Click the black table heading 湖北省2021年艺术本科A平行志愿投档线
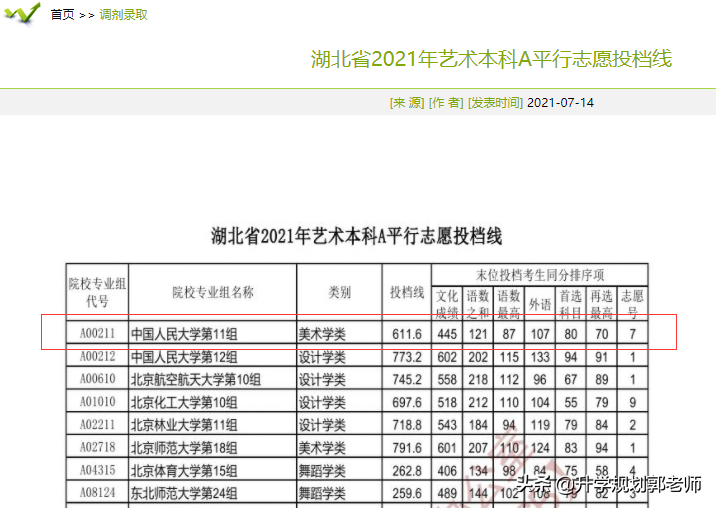The image size is (716, 508). pos(357,236)
